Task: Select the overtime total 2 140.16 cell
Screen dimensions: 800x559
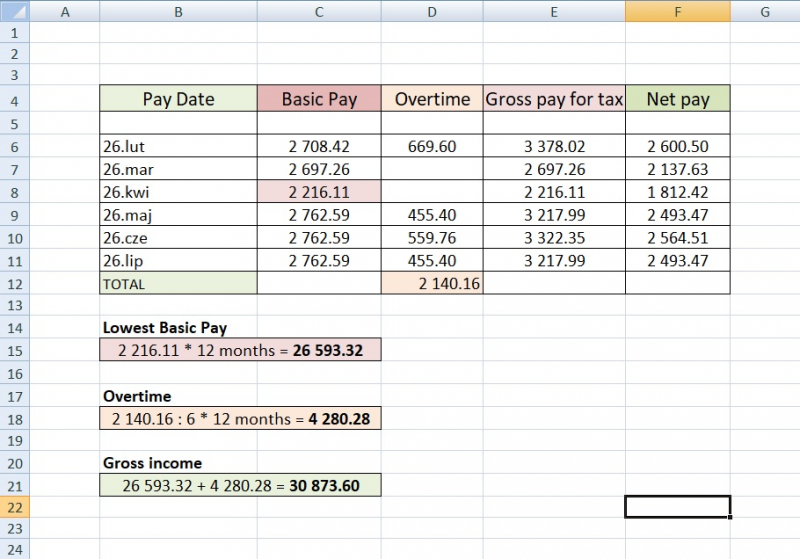Action: coord(432,284)
